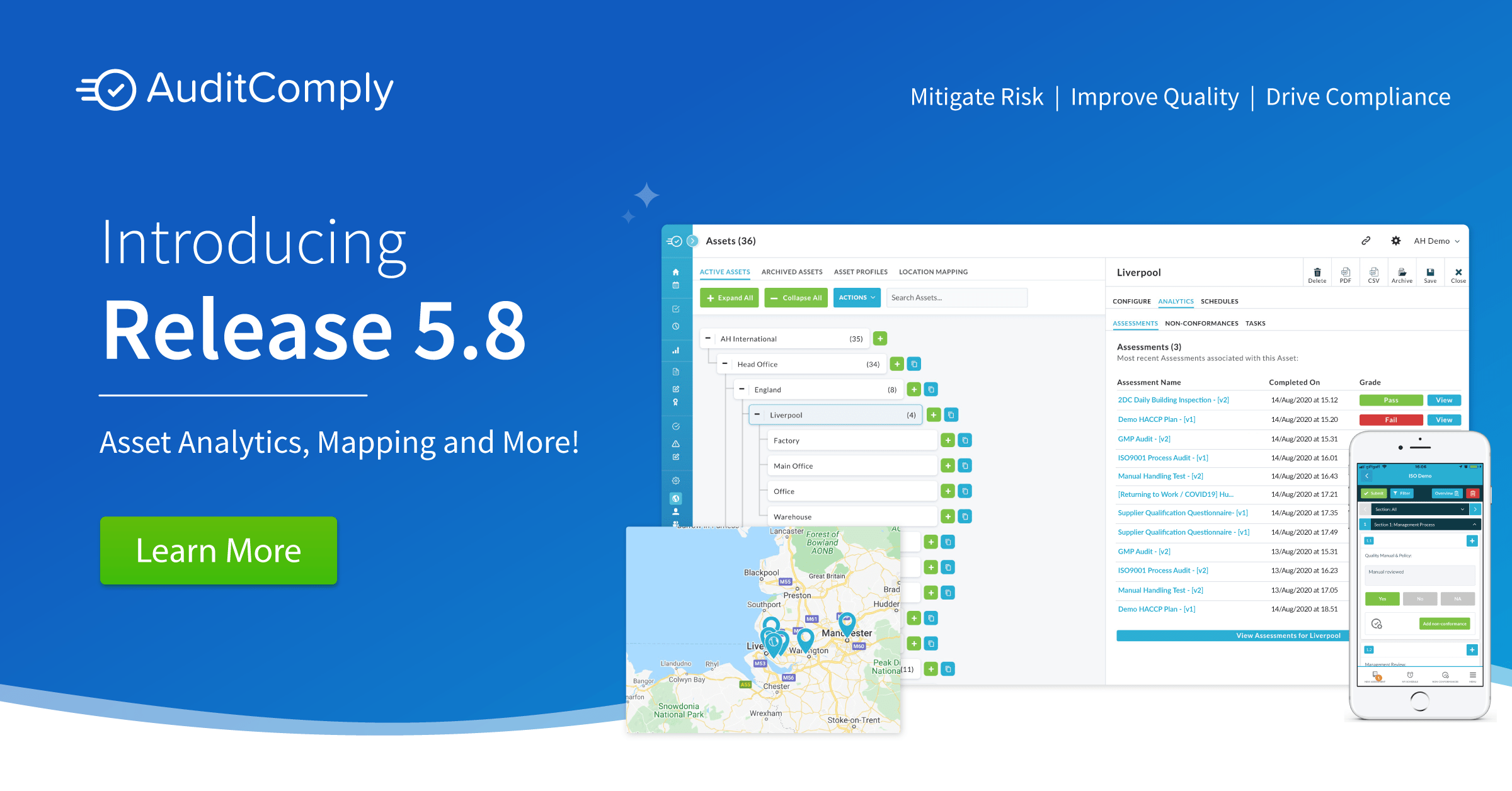Select Yes answer on the phone
This screenshot has height=791, width=1512.
[x=1382, y=599]
